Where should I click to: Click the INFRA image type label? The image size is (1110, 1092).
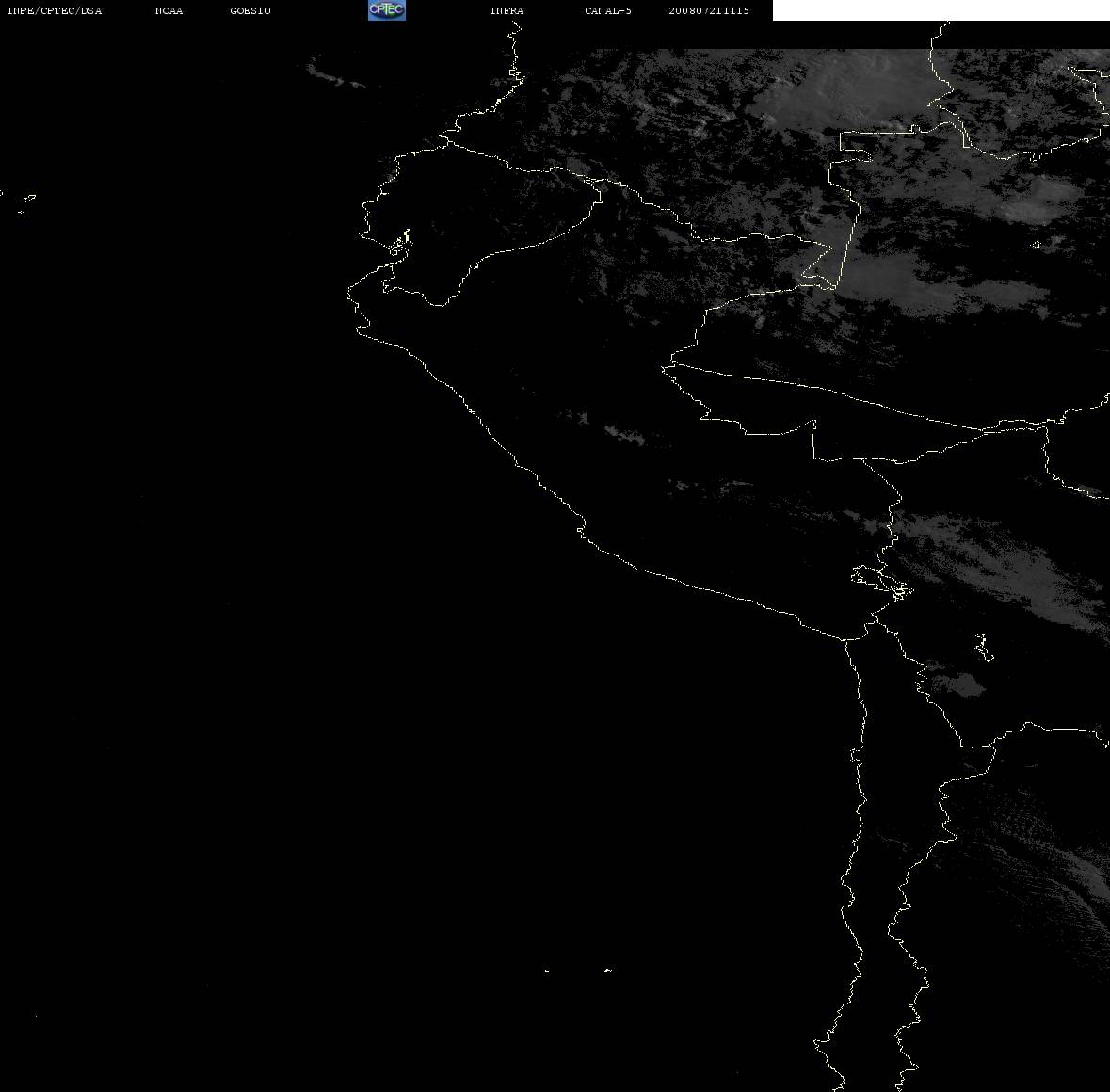[x=507, y=10]
